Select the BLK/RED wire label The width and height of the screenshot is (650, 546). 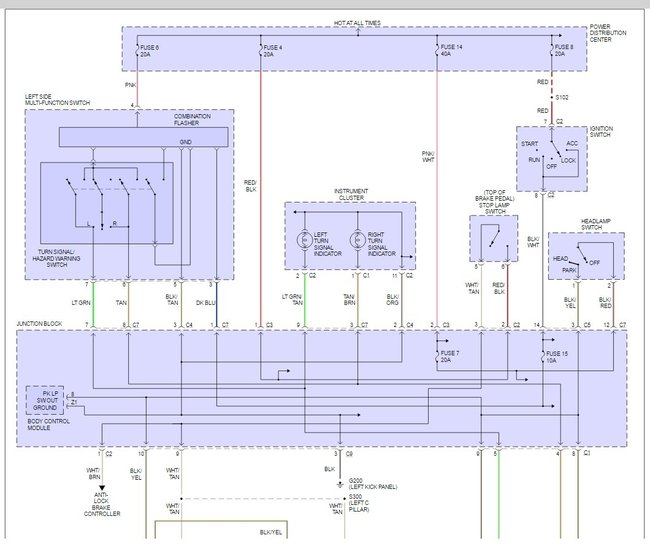tap(605, 303)
